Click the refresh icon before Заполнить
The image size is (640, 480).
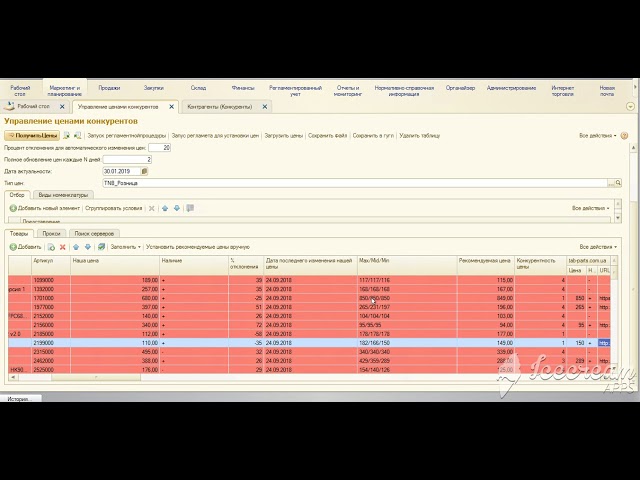[101, 247]
